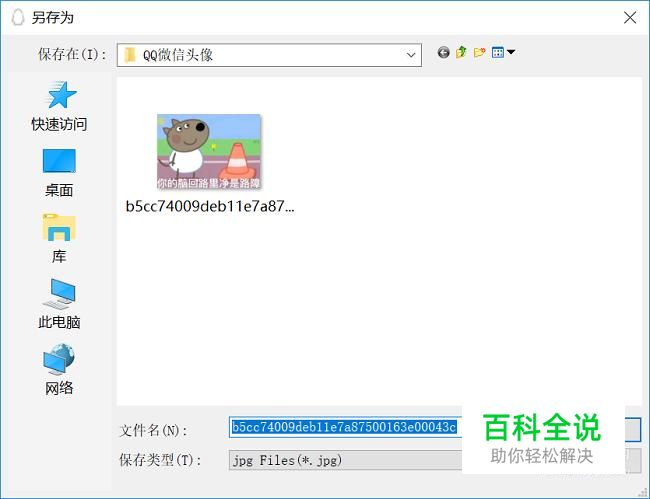Expand the 保存在 folder dropdown

(x=411, y=55)
